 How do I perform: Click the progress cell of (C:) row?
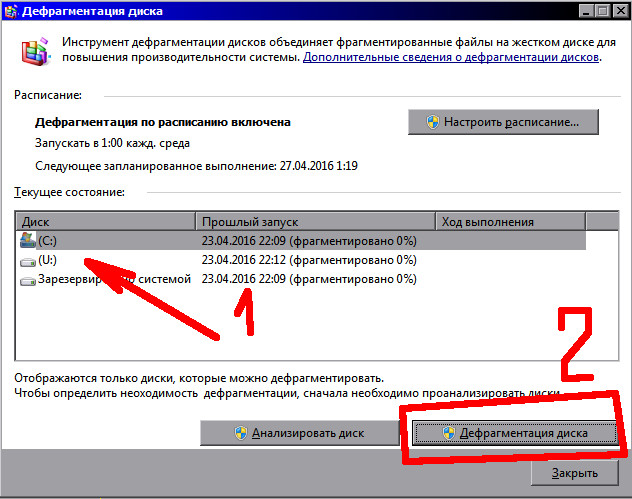(x=510, y=240)
